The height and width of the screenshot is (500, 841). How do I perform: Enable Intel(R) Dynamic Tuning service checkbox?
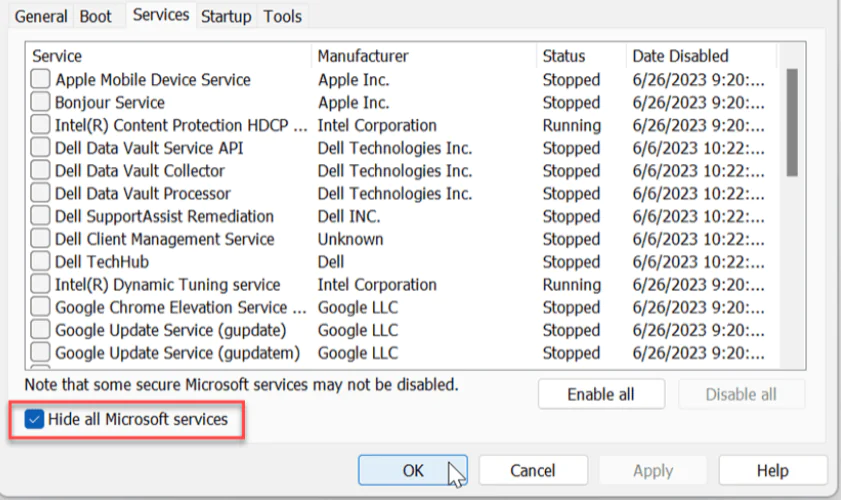pos(40,284)
